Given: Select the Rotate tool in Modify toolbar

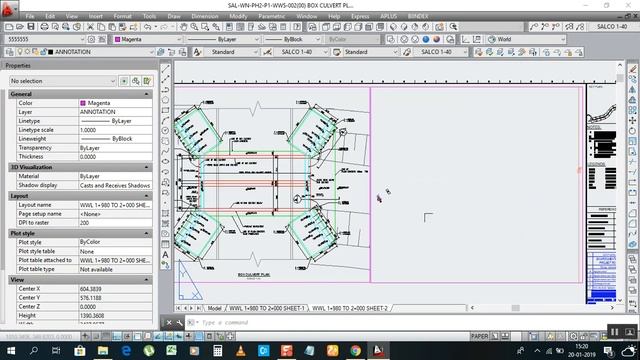Looking at the screenshot, I should (x=633, y=131).
